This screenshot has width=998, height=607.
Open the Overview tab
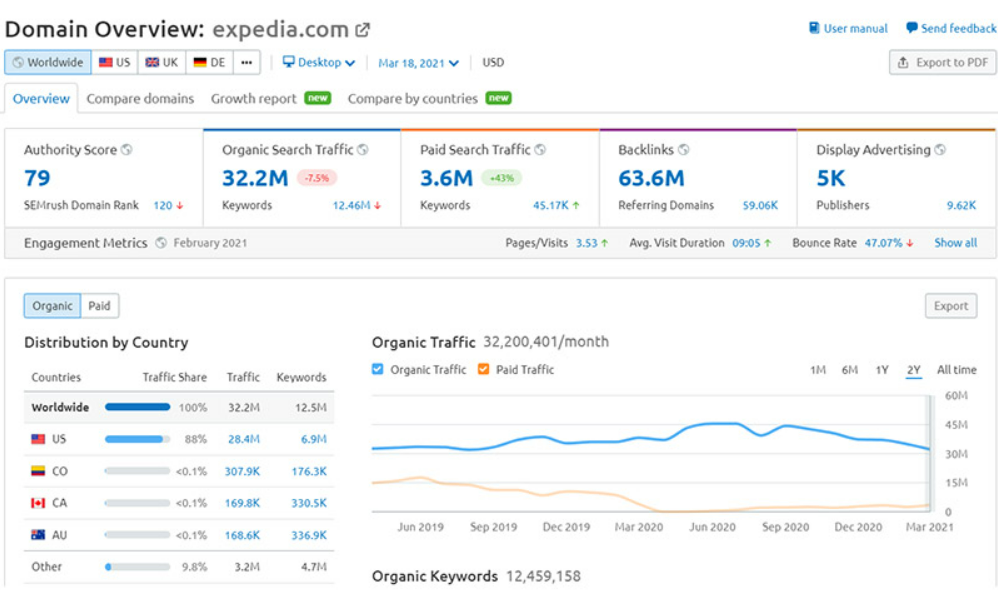41,99
